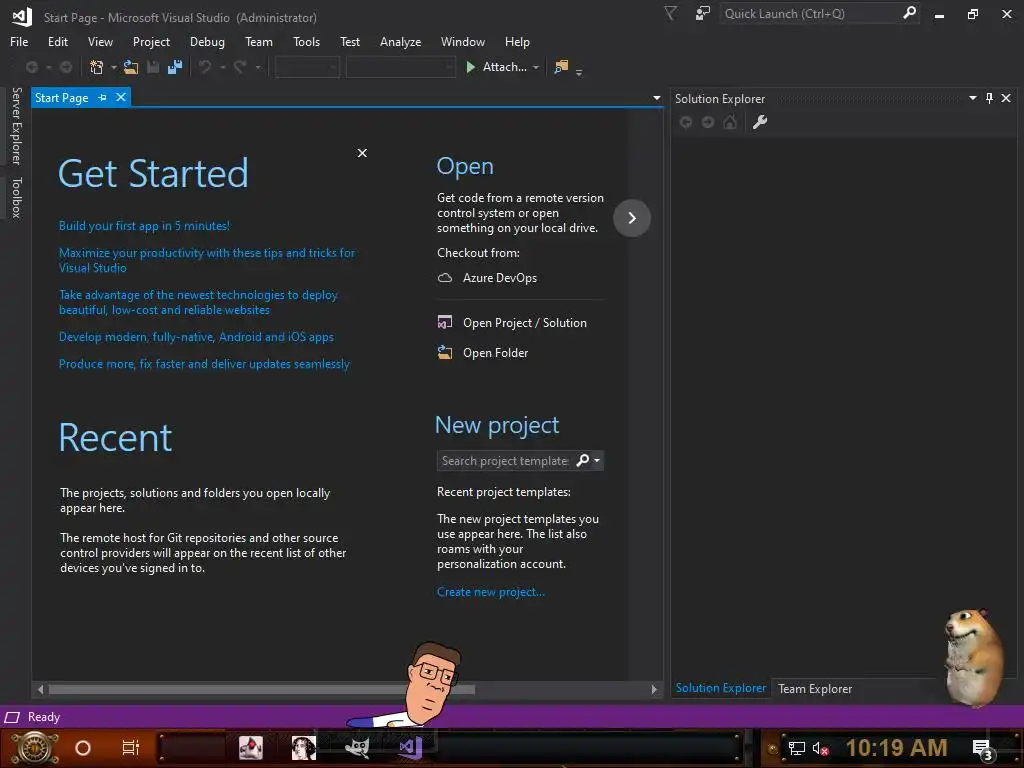
Task: Open the Project menu
Action: (151, 42)
